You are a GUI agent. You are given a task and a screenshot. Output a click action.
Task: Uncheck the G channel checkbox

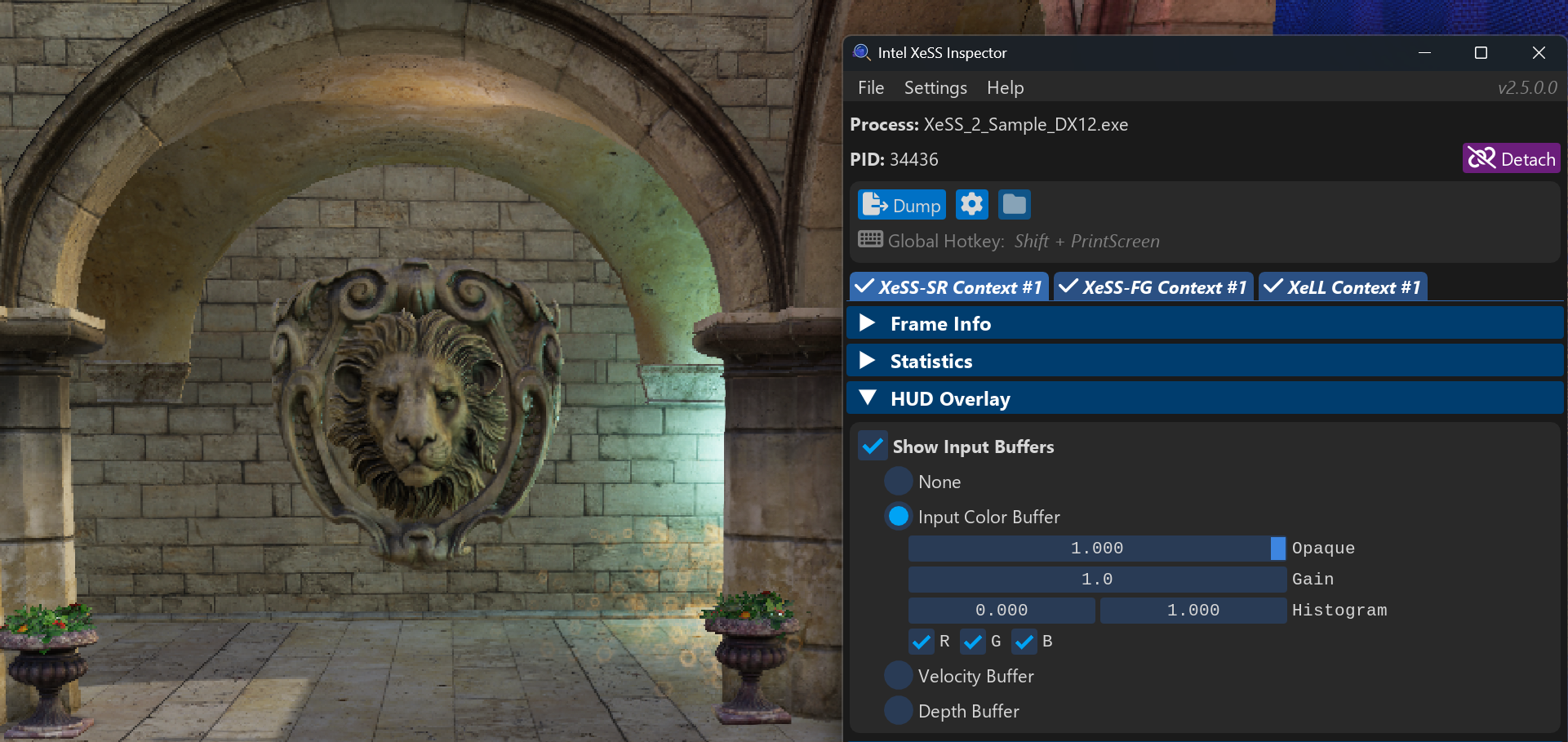pos(972,642)
